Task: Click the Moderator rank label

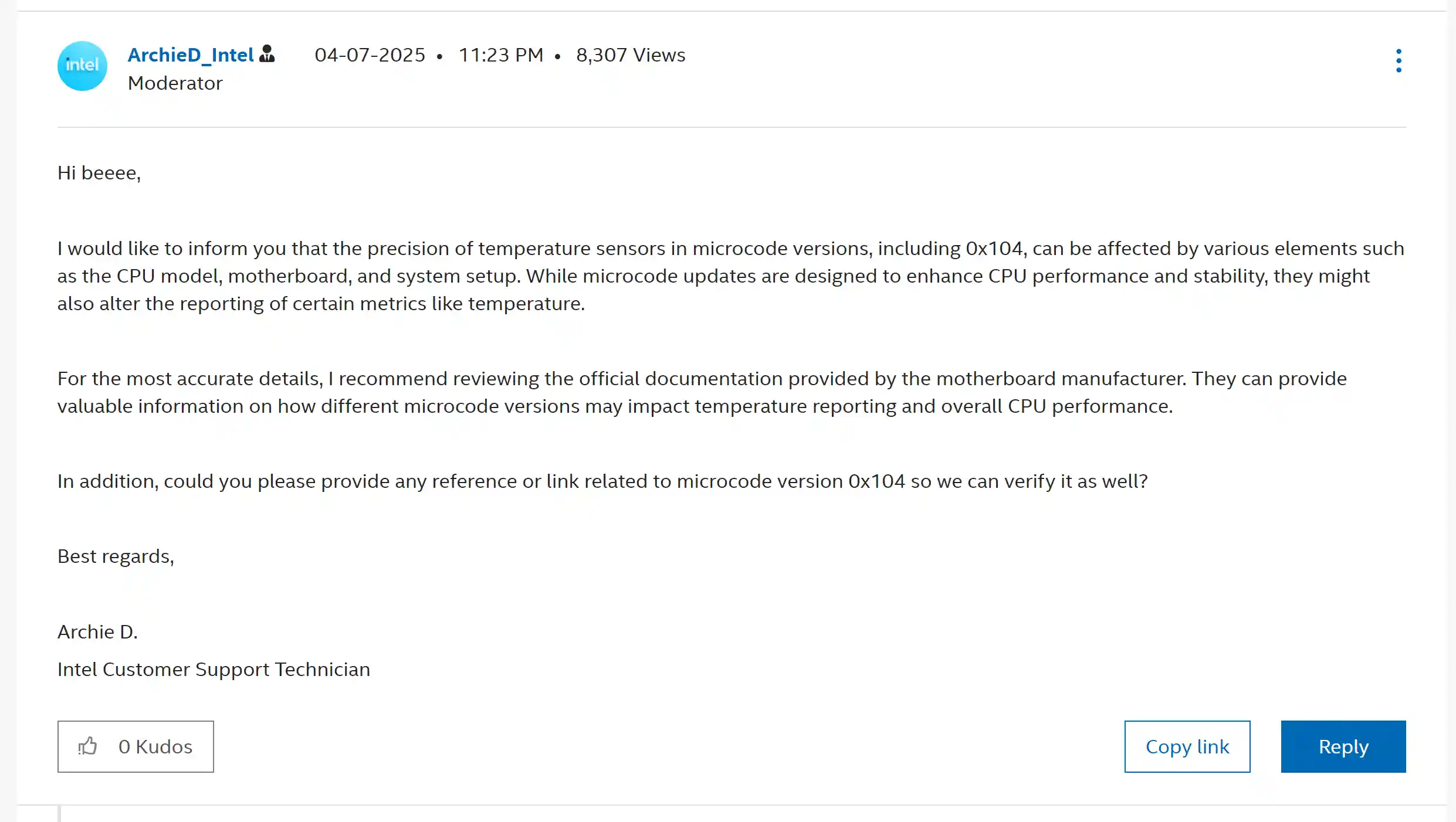Action: 175,83
